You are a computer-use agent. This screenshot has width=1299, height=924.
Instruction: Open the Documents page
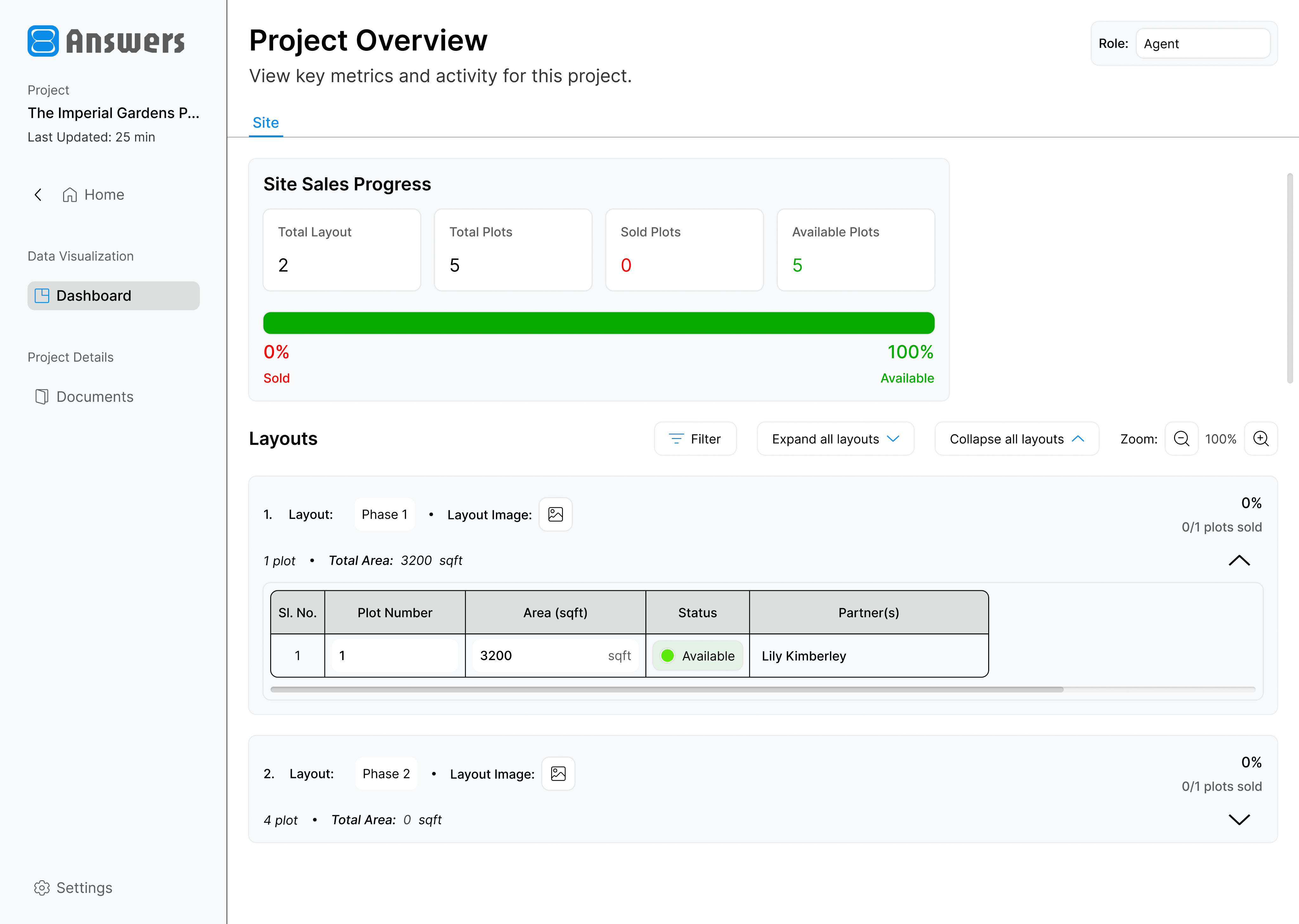[84, 396]
